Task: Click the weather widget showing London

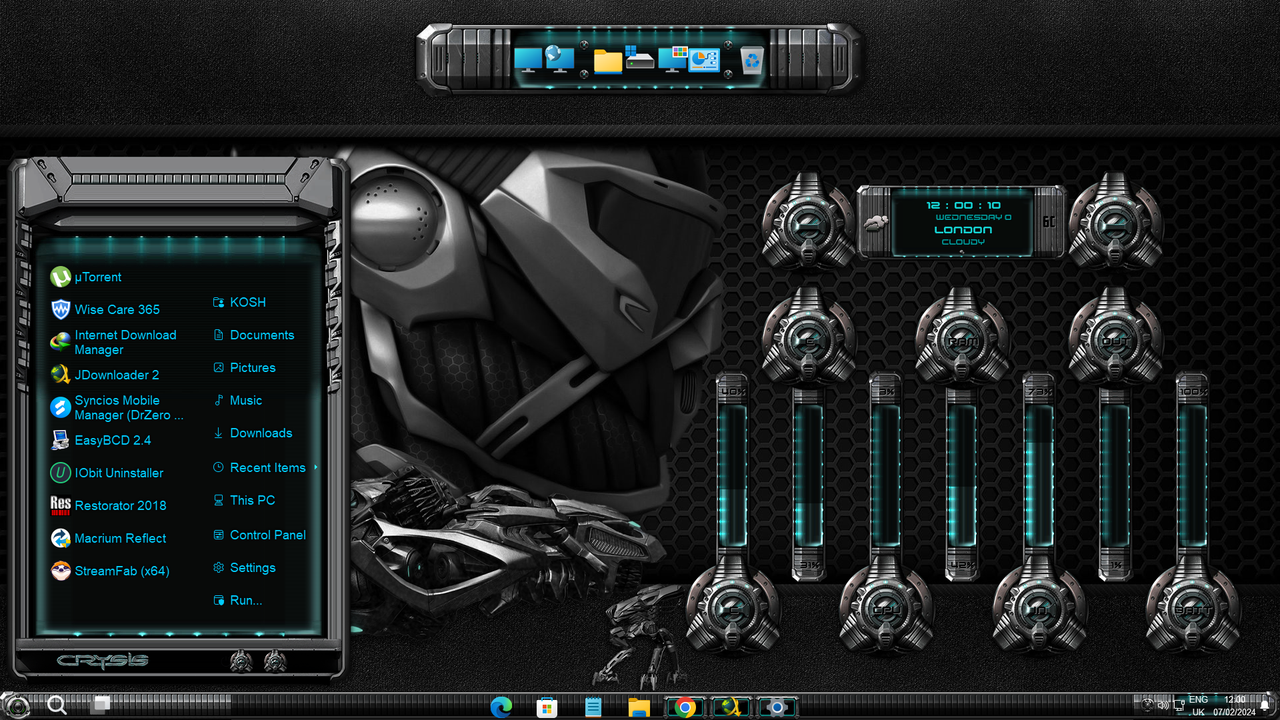Action: pos(962,222)
